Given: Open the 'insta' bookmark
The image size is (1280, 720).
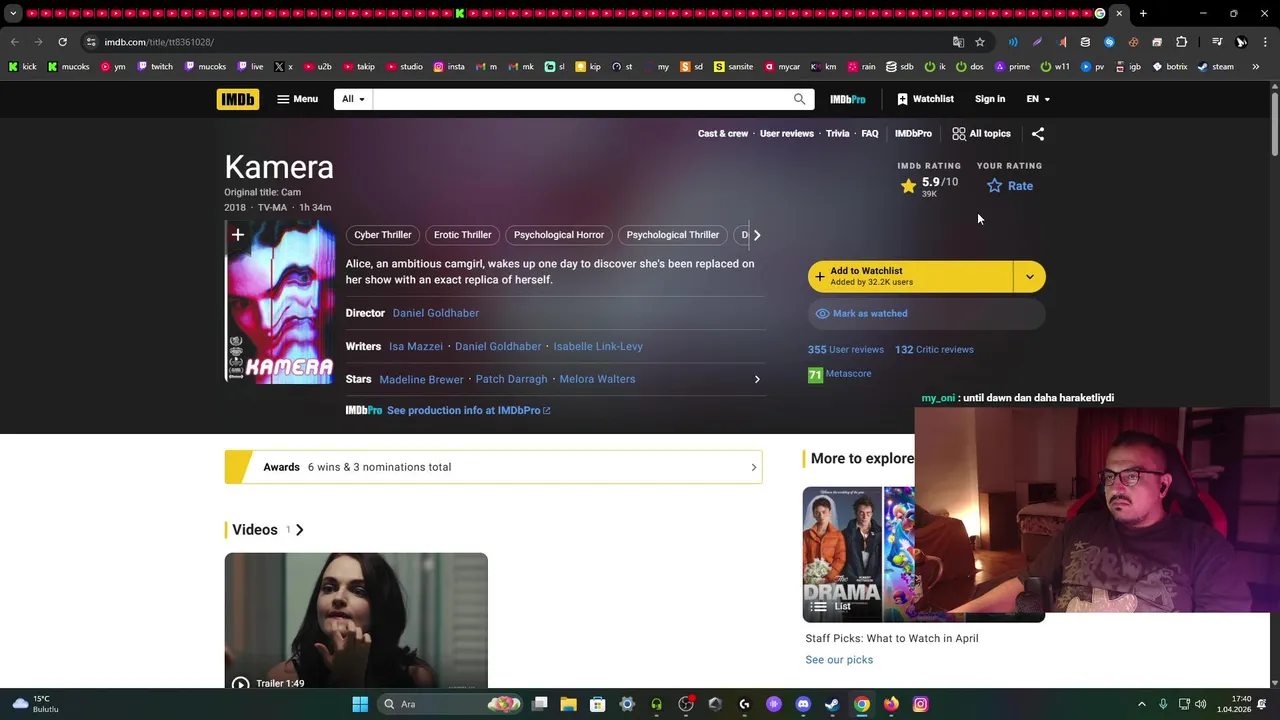Looking at the screenshot, I should click(449, 67).
